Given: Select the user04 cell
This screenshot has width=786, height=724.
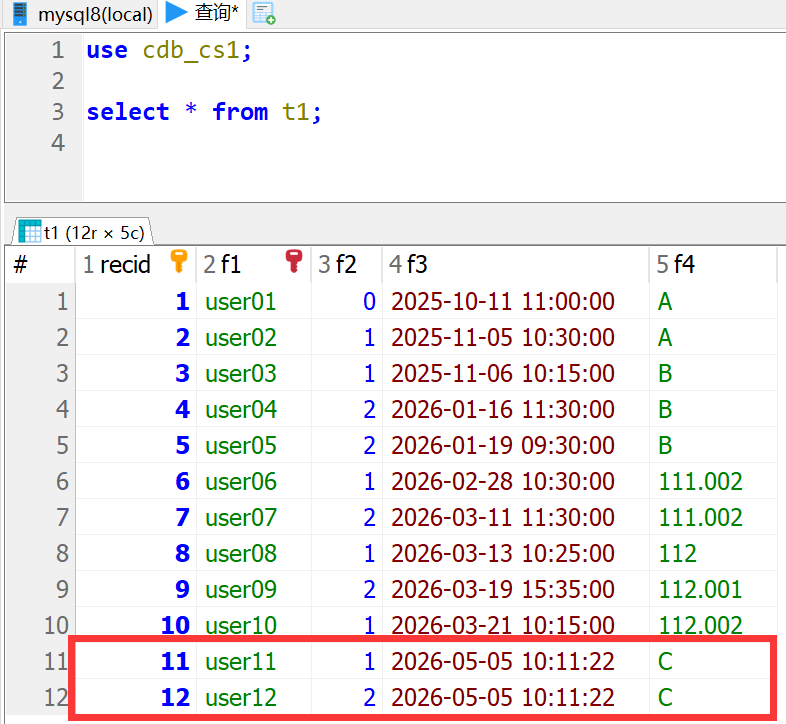Looking at the screenshot, I should [x=254, y=410].
